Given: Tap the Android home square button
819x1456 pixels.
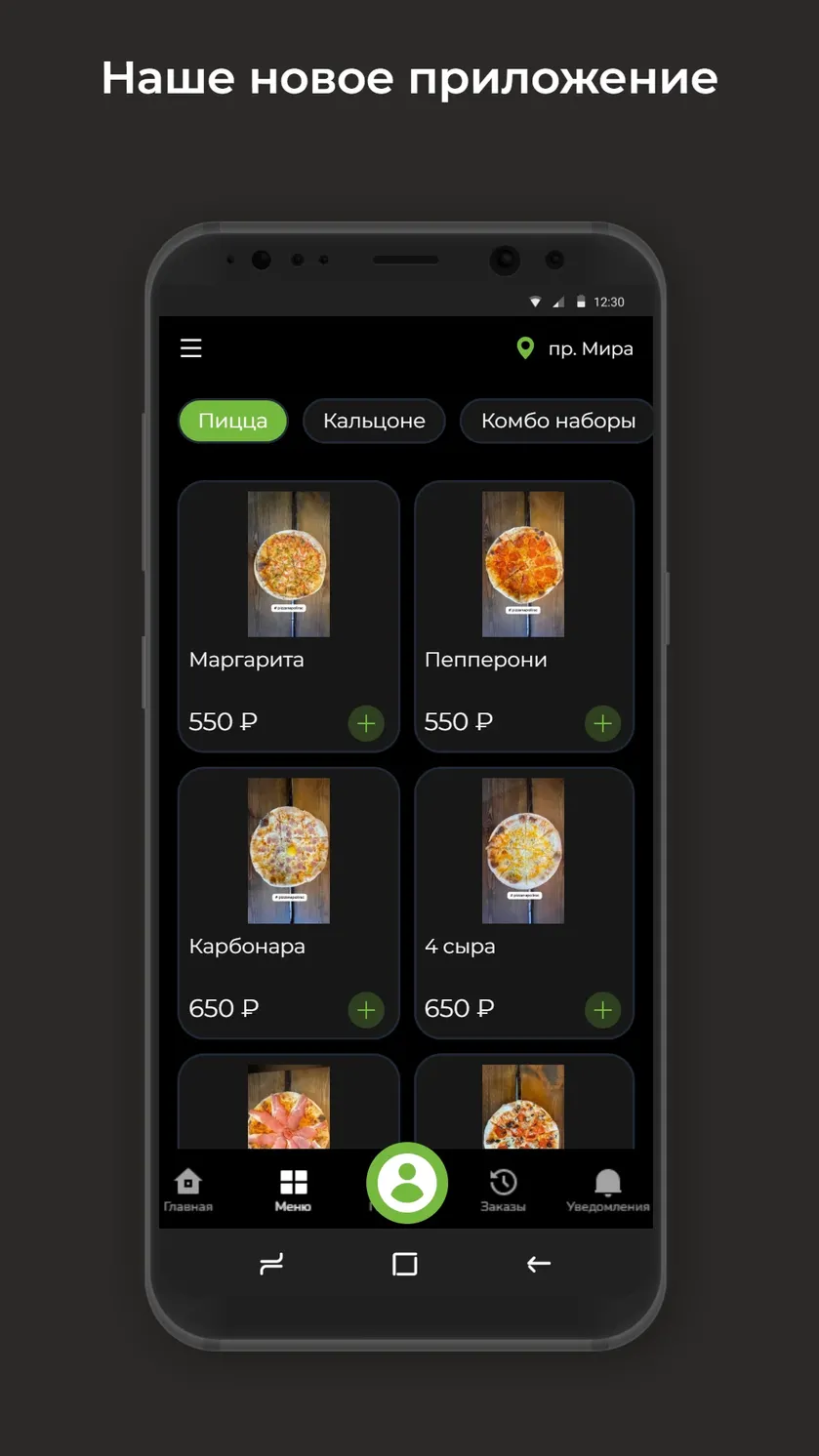Looking at the screenshot, I should click(405, 1264).
